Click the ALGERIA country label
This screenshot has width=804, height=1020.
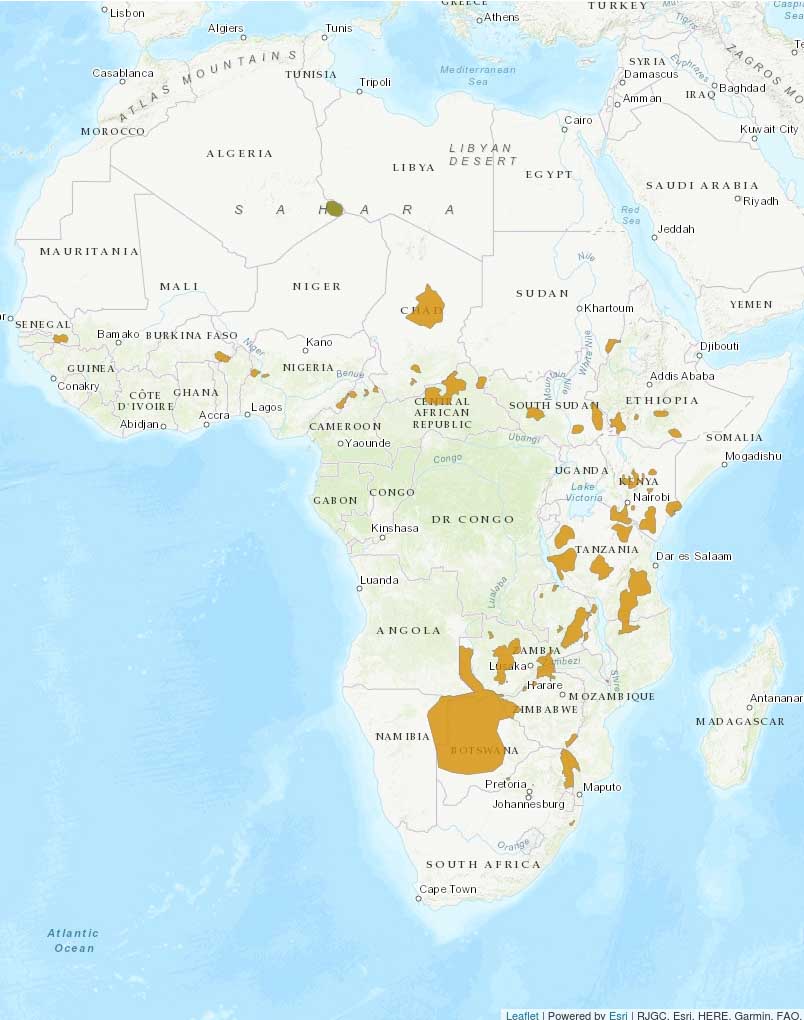tap(240, 153)
